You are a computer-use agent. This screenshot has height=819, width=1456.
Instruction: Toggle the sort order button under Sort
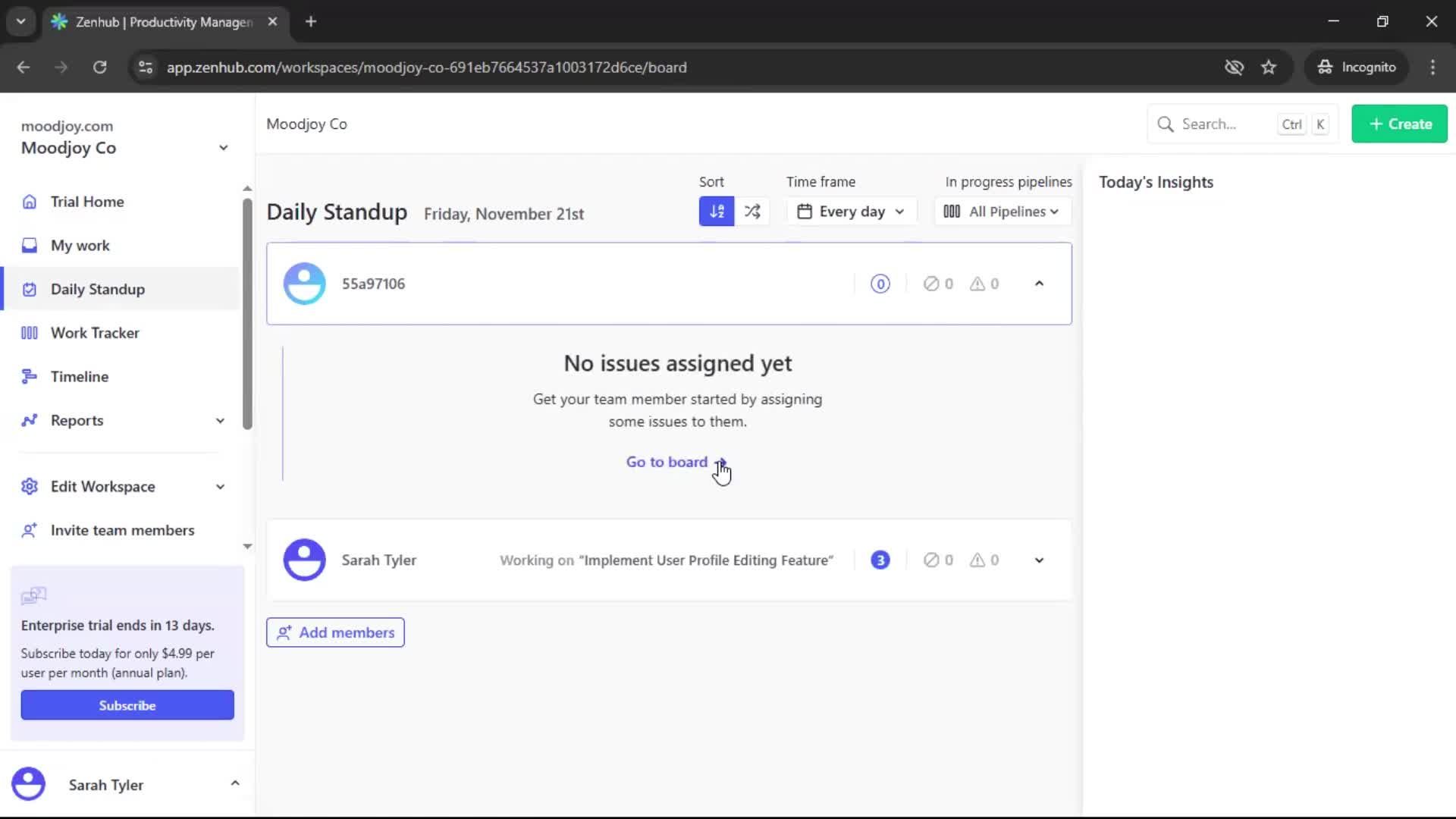coord(717,211)
